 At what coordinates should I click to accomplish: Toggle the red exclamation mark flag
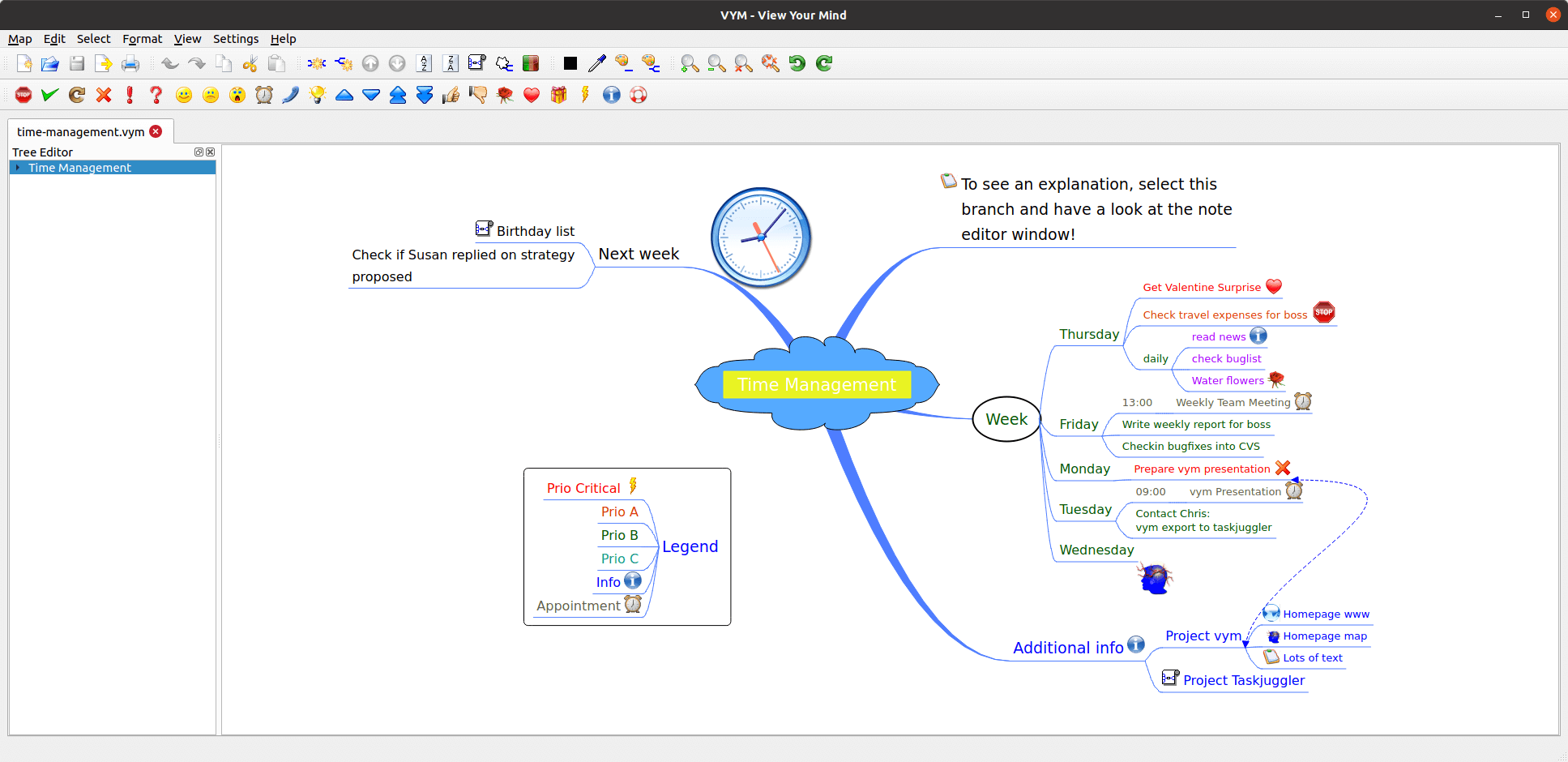(x=130, y=95)
